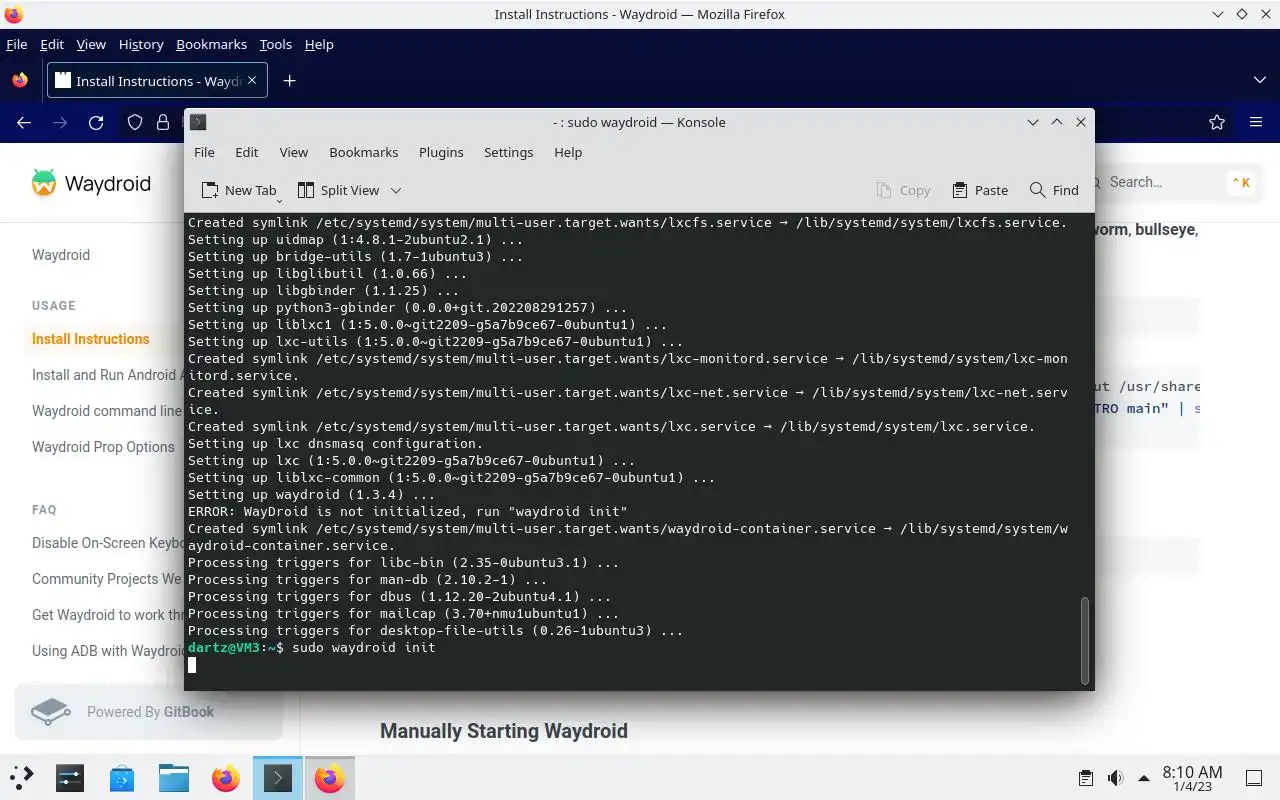The image size is (1280, 800).
Task: Reload the Firefox page
Action: coord(96,122)
